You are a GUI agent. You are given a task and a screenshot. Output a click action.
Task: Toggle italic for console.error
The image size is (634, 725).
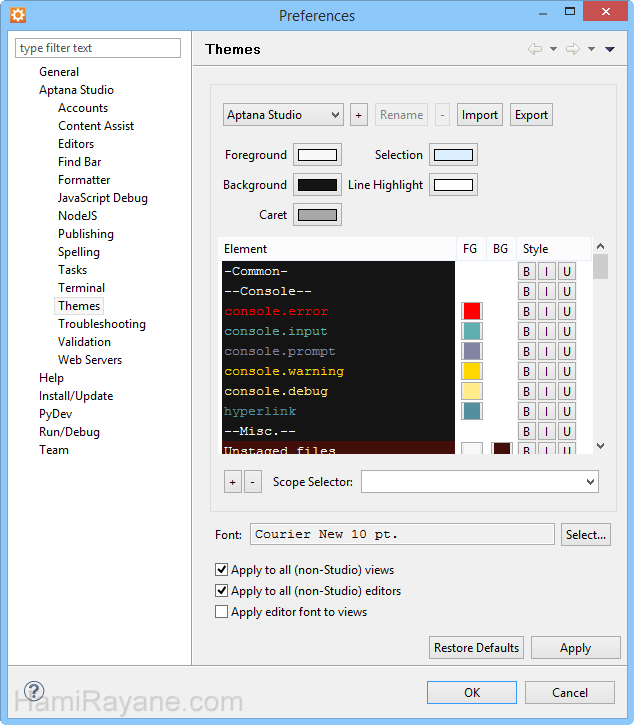click(x=546, y=311)
